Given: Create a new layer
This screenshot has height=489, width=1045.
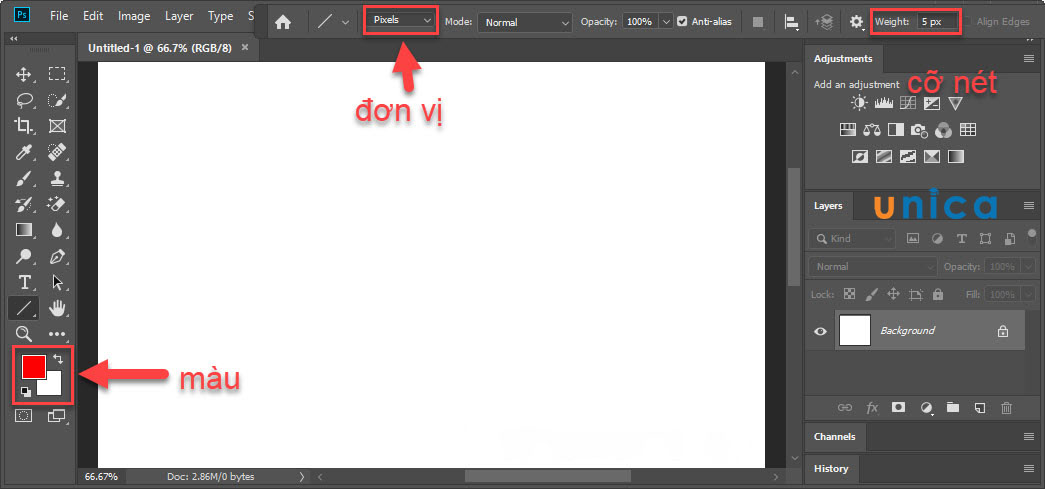Looking at the screenshot, I should pos(979,407).
